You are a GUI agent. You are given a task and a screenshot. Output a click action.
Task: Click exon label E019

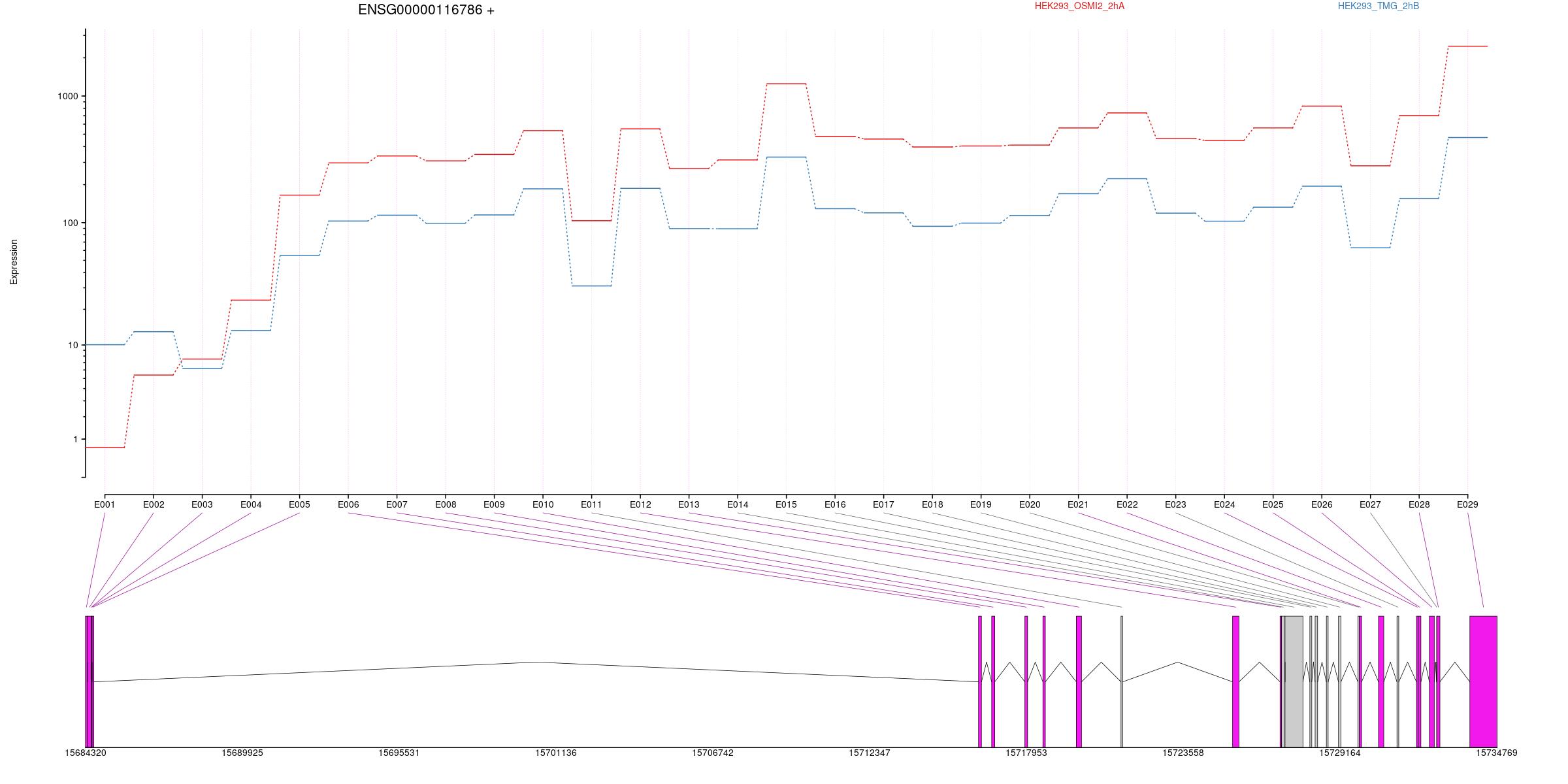(x=981, y=505)
